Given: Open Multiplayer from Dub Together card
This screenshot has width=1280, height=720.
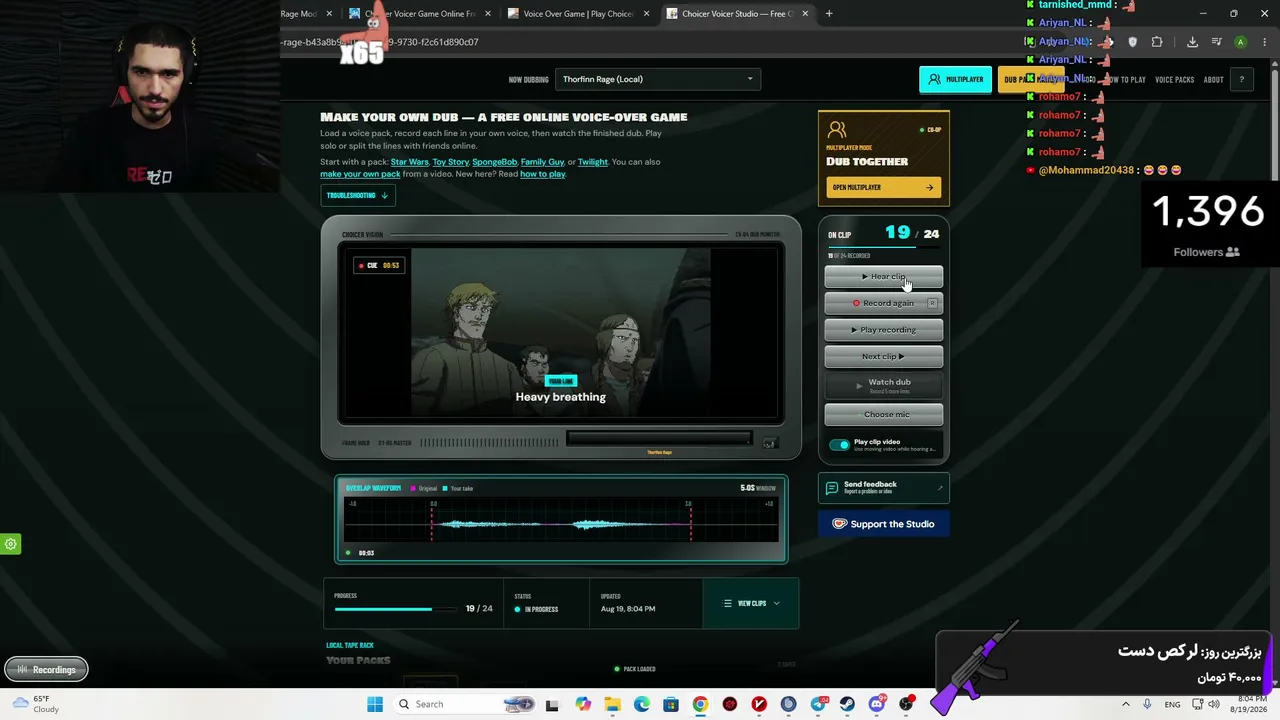Looking at the screenshot, I should click(x=883, y=187).
